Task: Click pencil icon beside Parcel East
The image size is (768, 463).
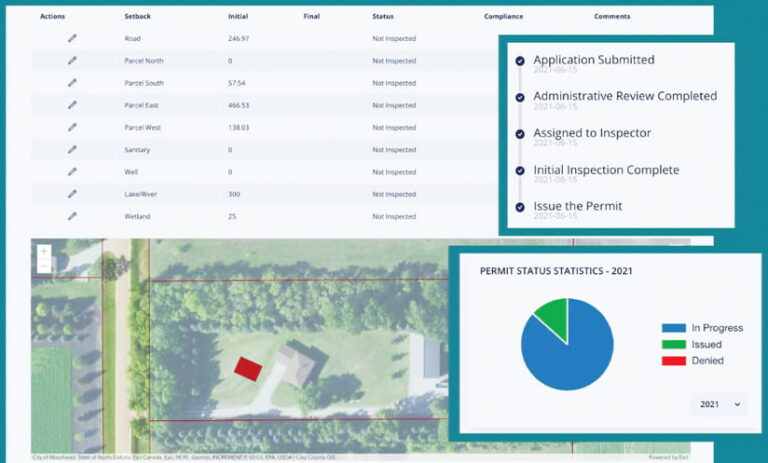Action: point(72,105)
